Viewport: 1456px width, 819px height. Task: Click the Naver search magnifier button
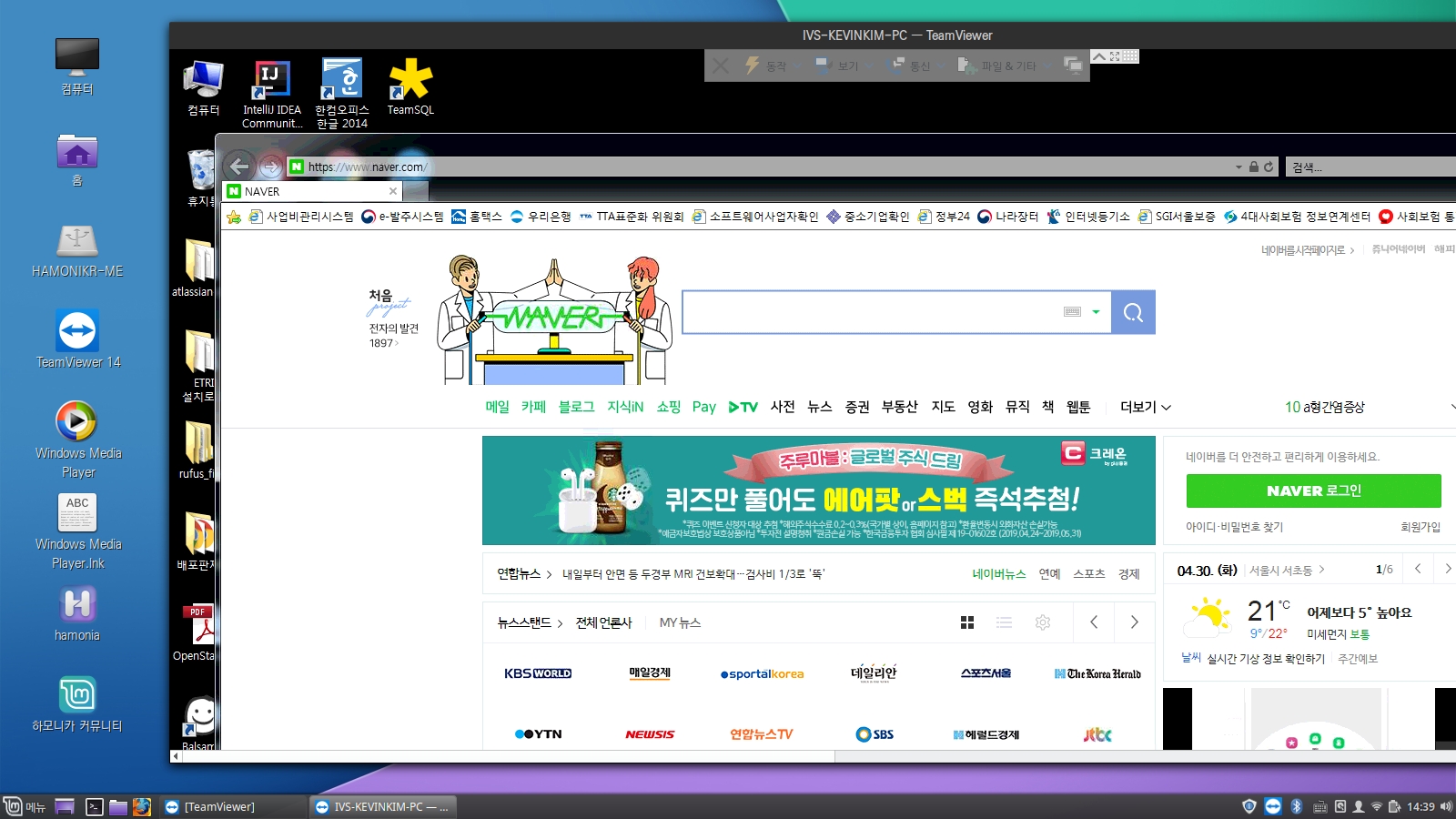[1133, 312]
